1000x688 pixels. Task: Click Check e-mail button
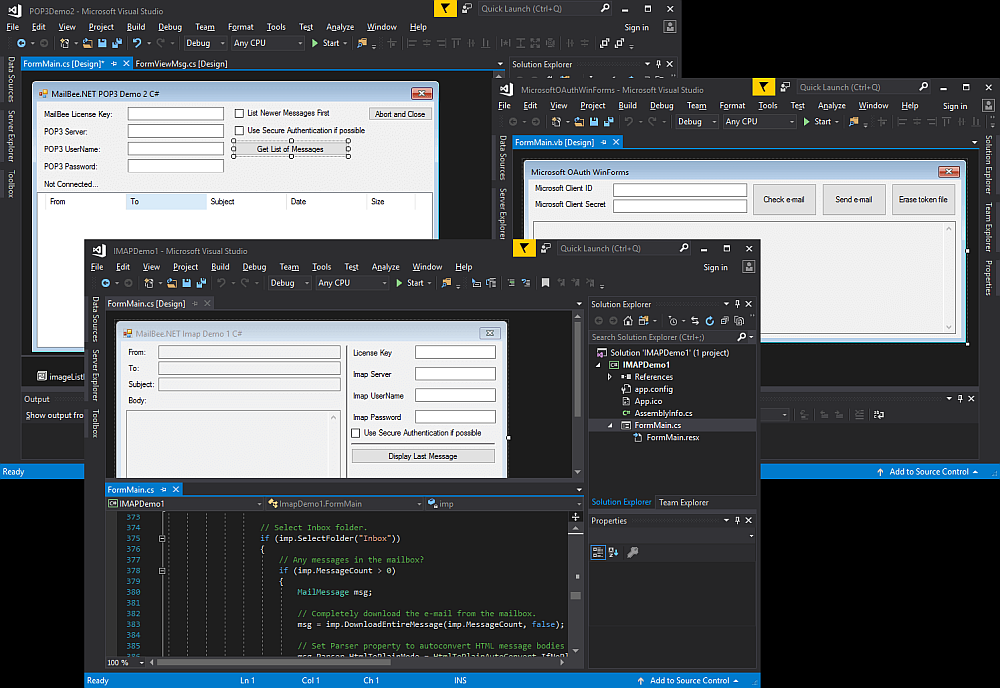(784, 200)
